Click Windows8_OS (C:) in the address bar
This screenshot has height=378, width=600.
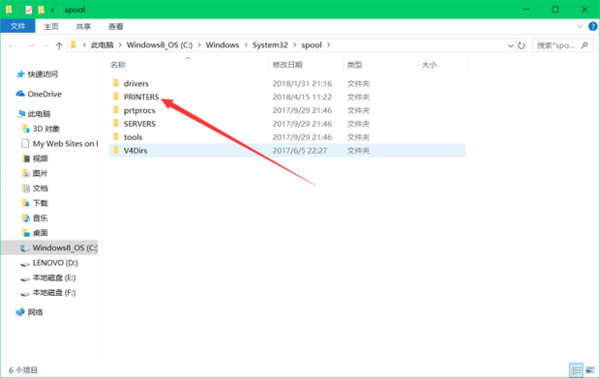click(160, 45)
